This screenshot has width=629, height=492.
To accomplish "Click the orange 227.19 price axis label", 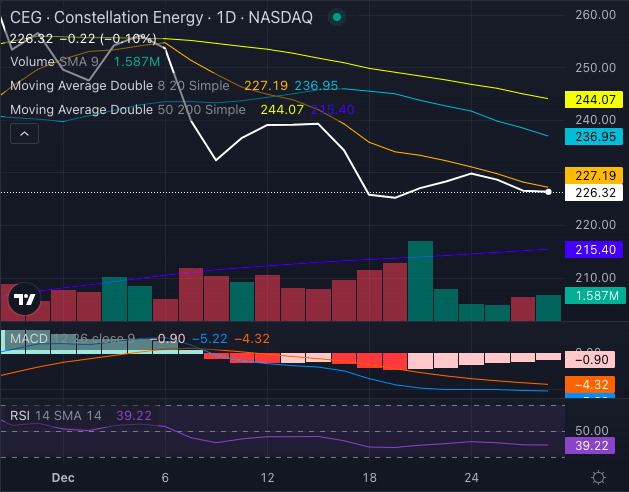I will (x=595, y=175).
